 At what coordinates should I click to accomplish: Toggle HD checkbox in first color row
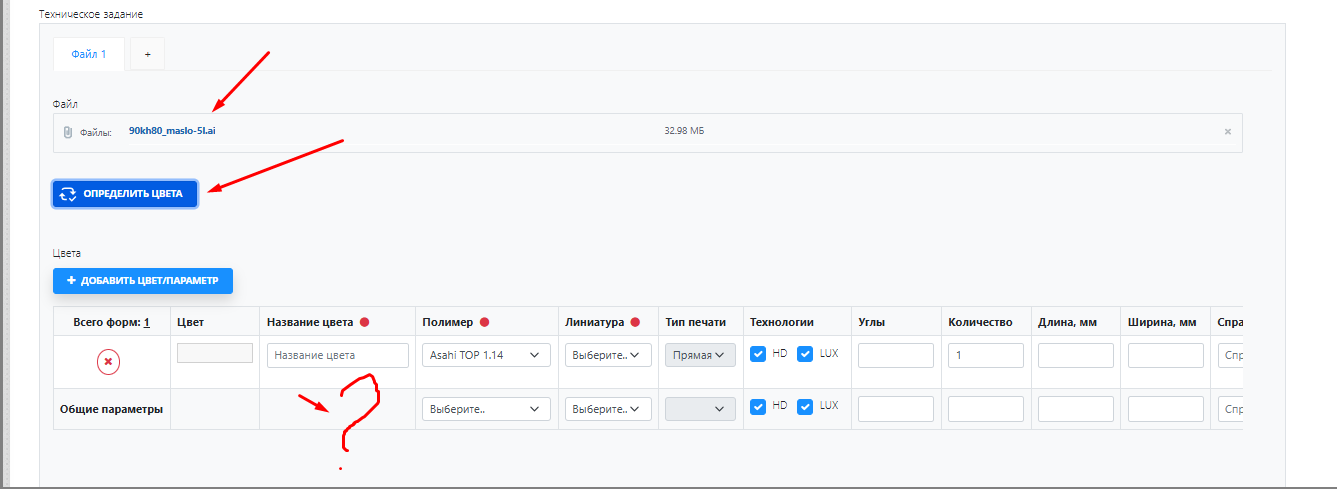[758, 354]
